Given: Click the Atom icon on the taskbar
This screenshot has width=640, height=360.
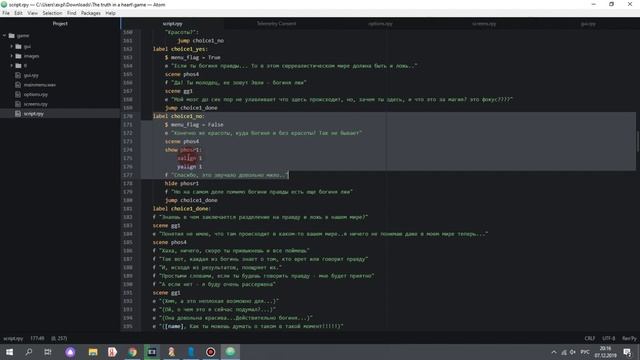Looking at the screenshot, I should pyautogui.click(x=230, y=352).
